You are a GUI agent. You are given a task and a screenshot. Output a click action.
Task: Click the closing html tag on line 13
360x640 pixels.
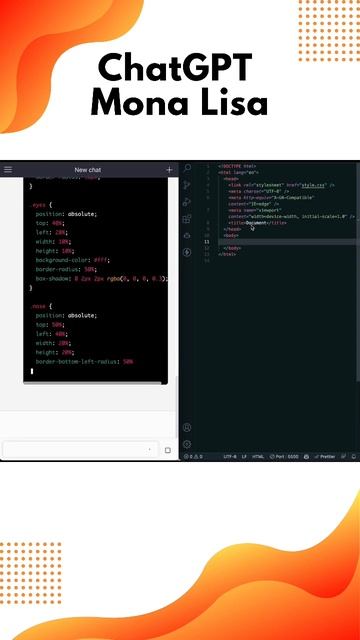(227, 254)
